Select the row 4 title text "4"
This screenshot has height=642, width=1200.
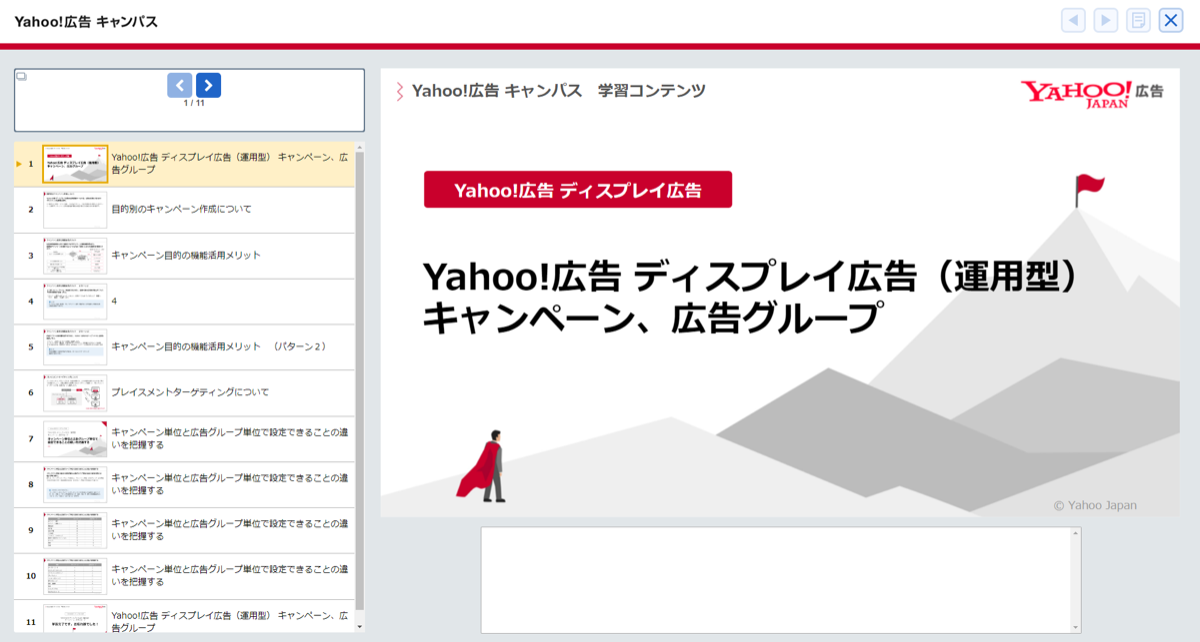click(x=114, y=301)
